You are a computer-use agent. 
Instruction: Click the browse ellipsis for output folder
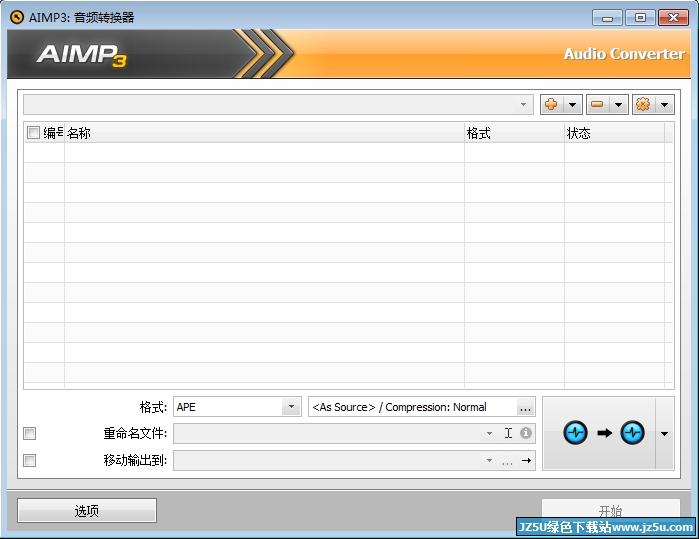click(x=507, y=461)
